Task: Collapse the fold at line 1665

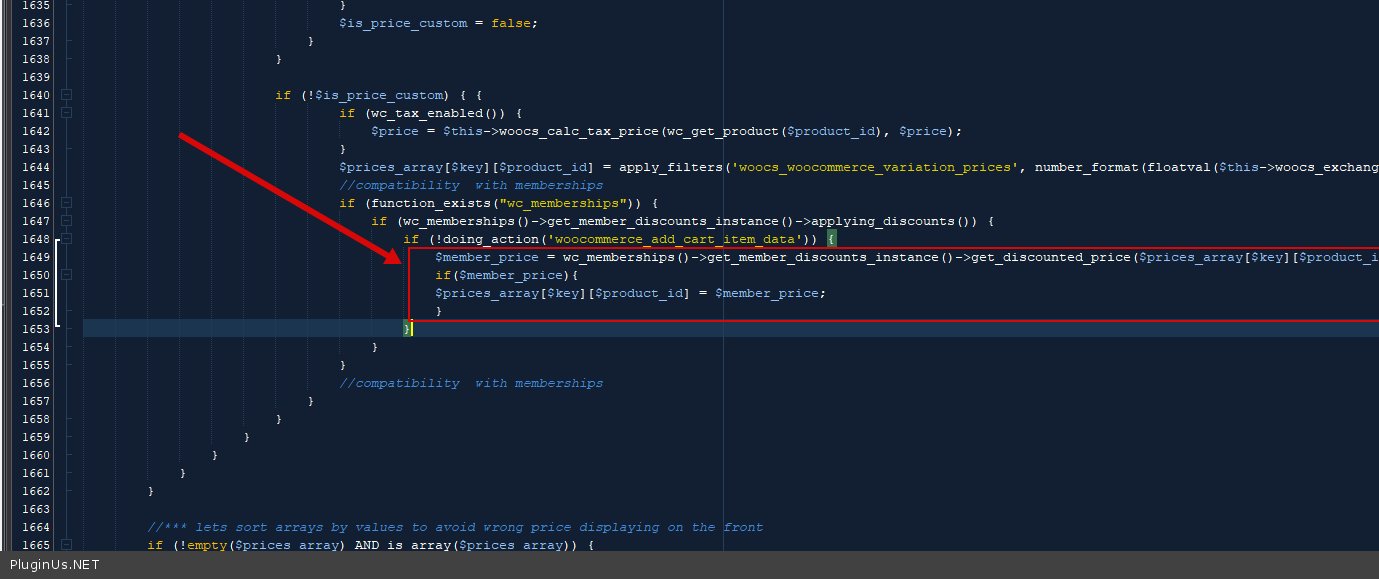Action: [67, 545]
